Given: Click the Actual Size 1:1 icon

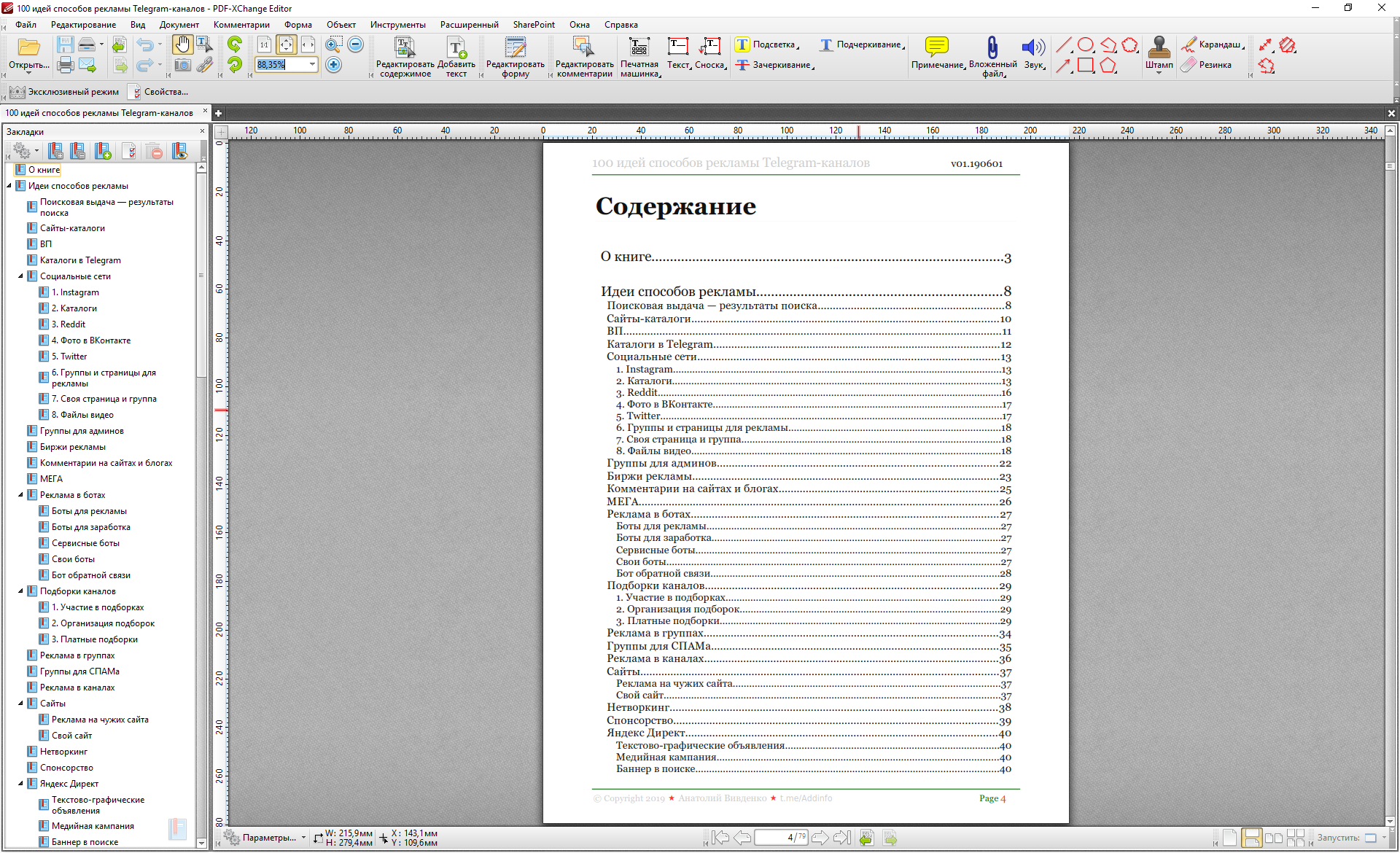Looking at the screenshot, I should tap(264, 45).
